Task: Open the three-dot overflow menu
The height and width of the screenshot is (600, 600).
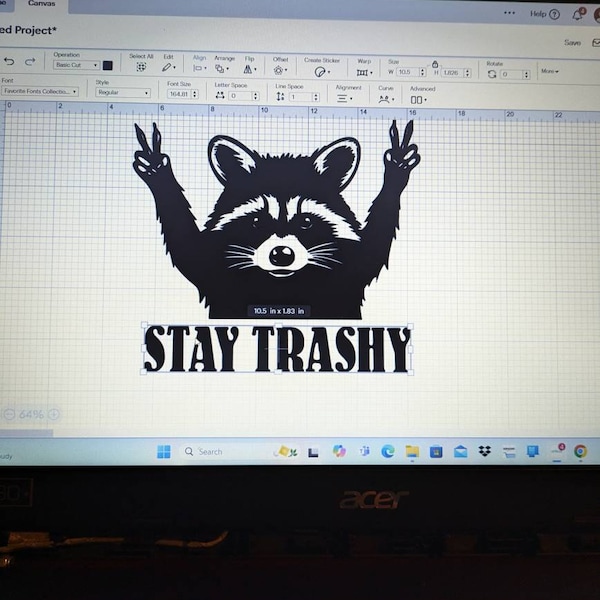Action: tap(509, 13)
